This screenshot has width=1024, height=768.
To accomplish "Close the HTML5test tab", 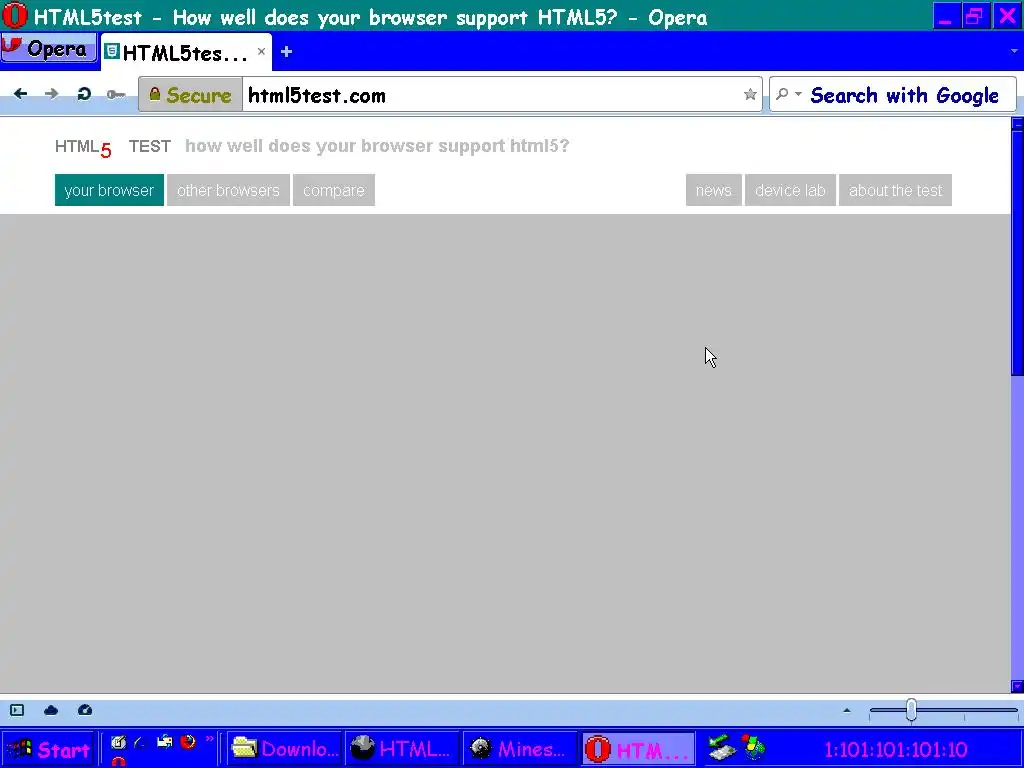I will tap(261, 51).
